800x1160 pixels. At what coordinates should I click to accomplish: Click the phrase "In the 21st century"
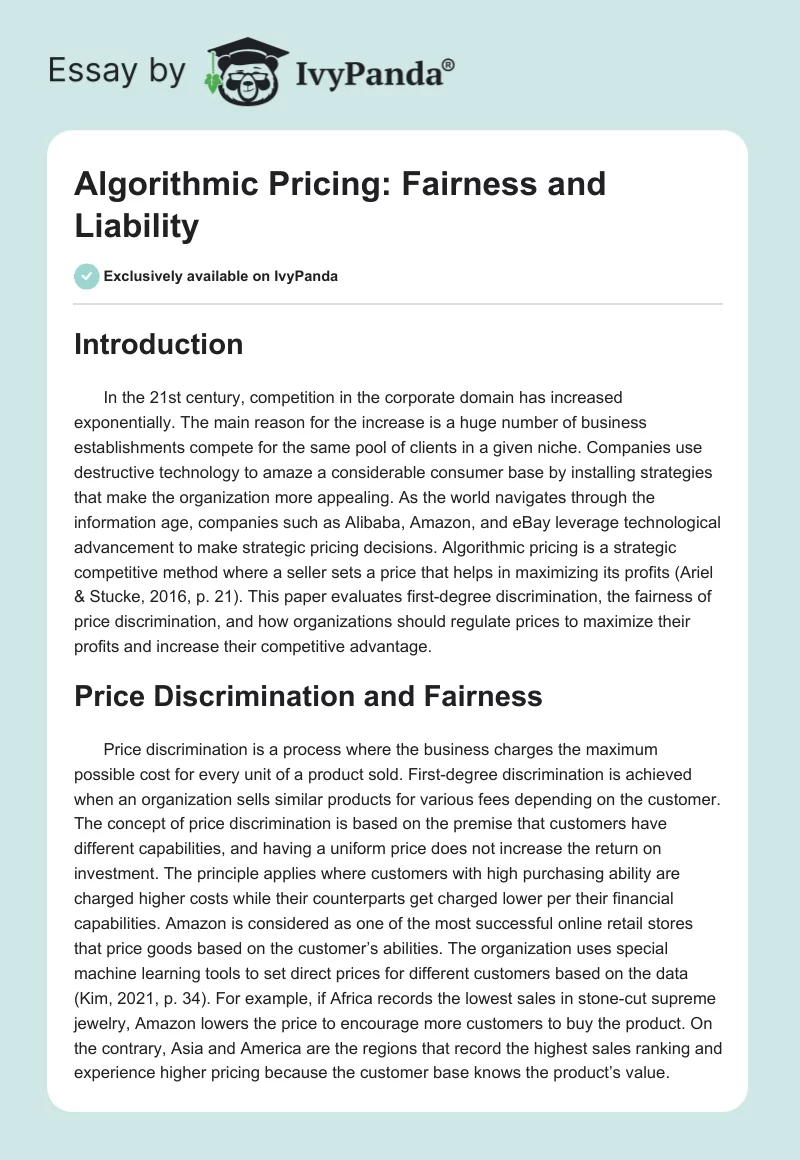coord(169,399)
